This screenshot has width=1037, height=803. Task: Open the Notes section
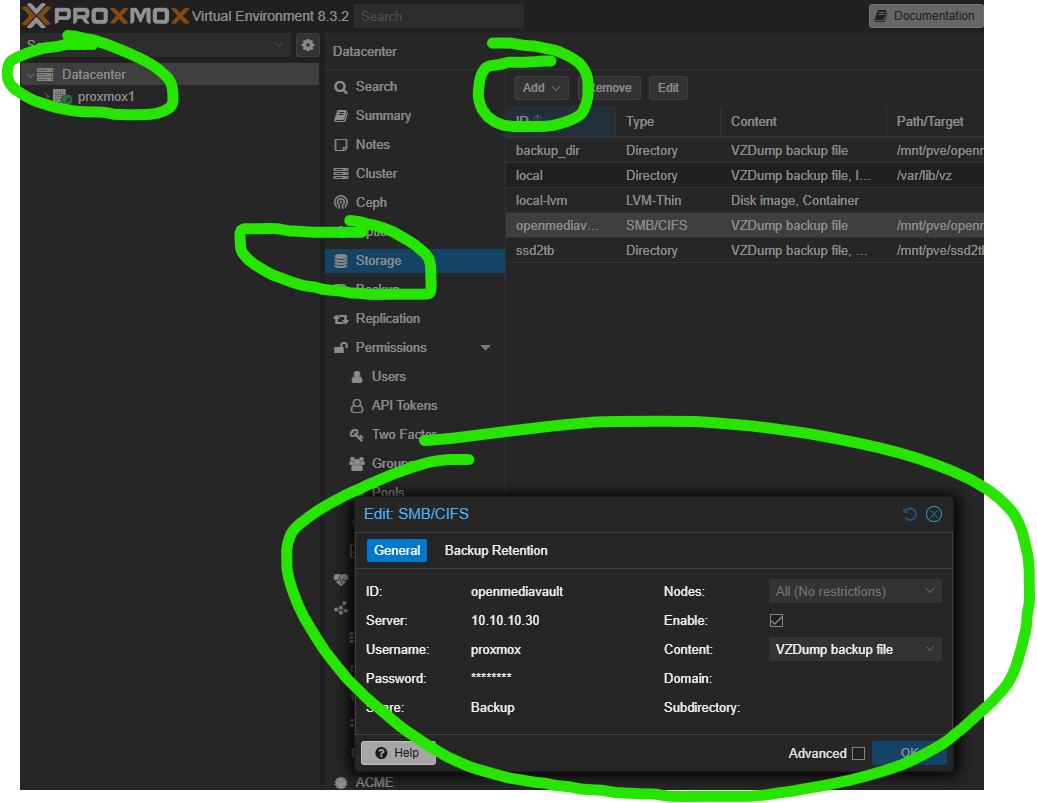(372, 144)
